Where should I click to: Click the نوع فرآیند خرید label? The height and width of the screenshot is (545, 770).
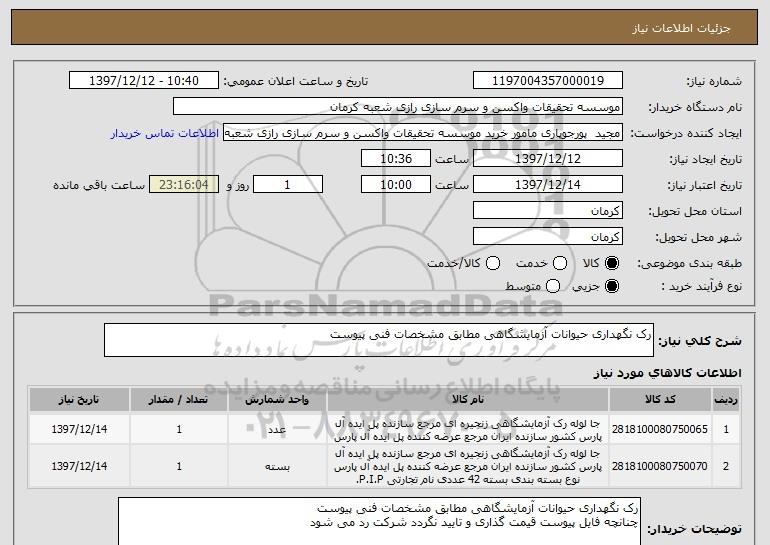click(x=702, y=286)
